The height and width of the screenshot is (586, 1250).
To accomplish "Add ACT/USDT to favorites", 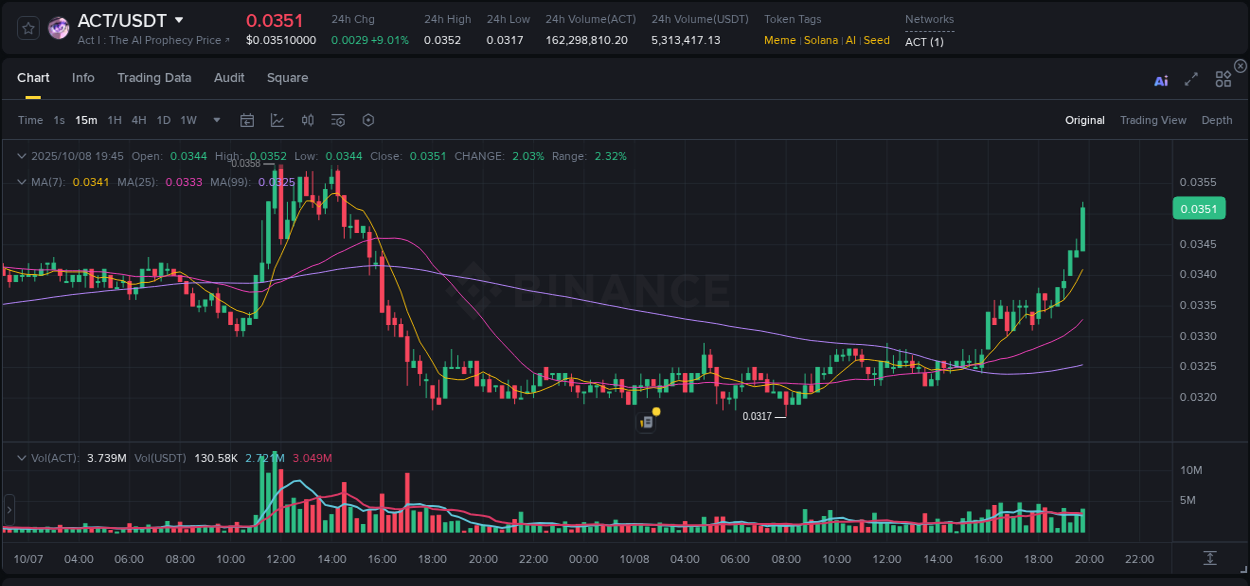I will pos(27,27).
